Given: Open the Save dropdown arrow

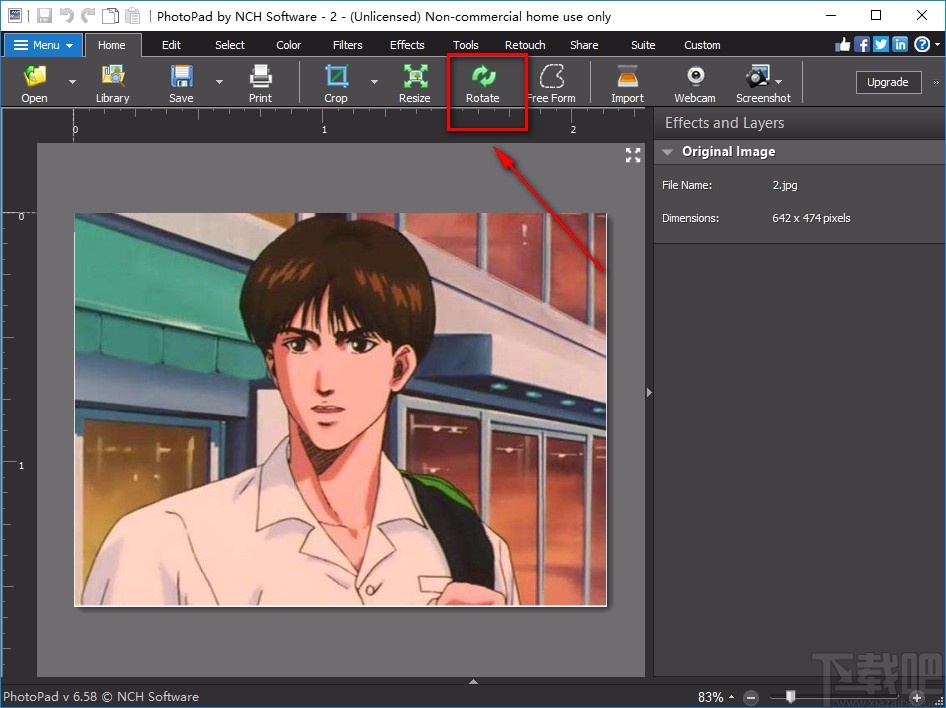Looking at the screenshot, I should pyautogui.click(x=219, y=82).
